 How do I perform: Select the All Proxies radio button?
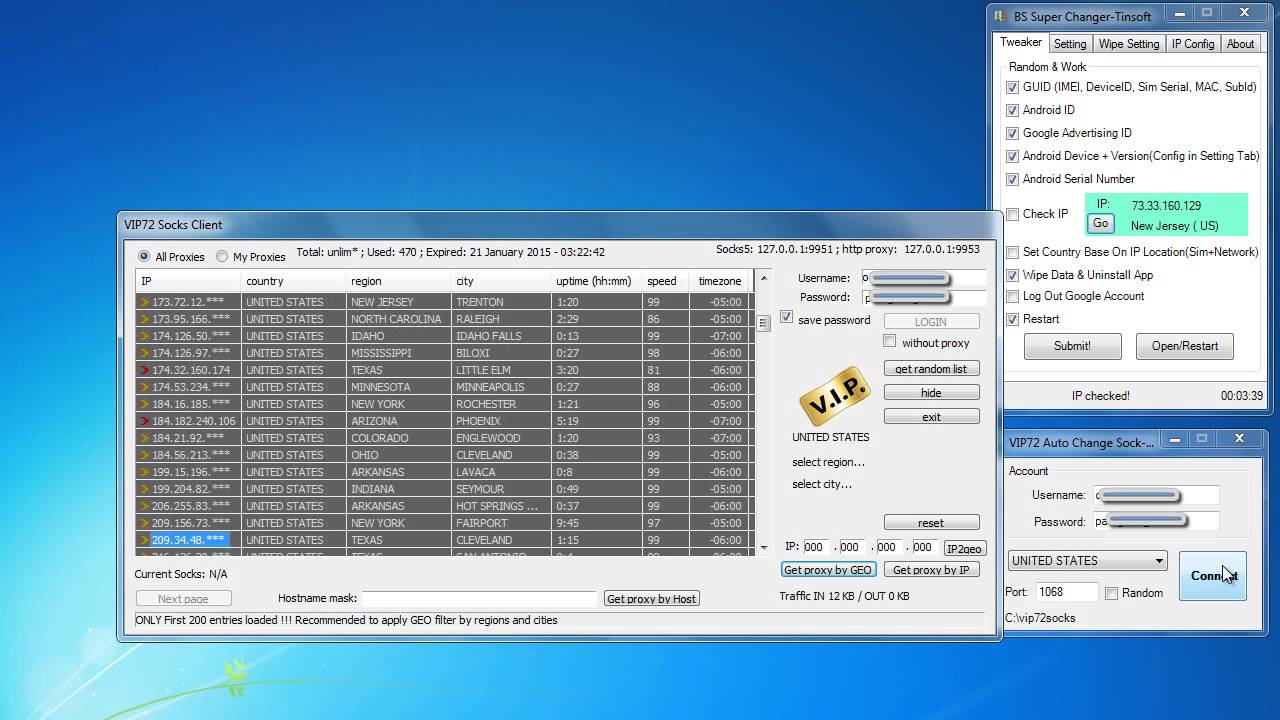[x=144, y=257]
